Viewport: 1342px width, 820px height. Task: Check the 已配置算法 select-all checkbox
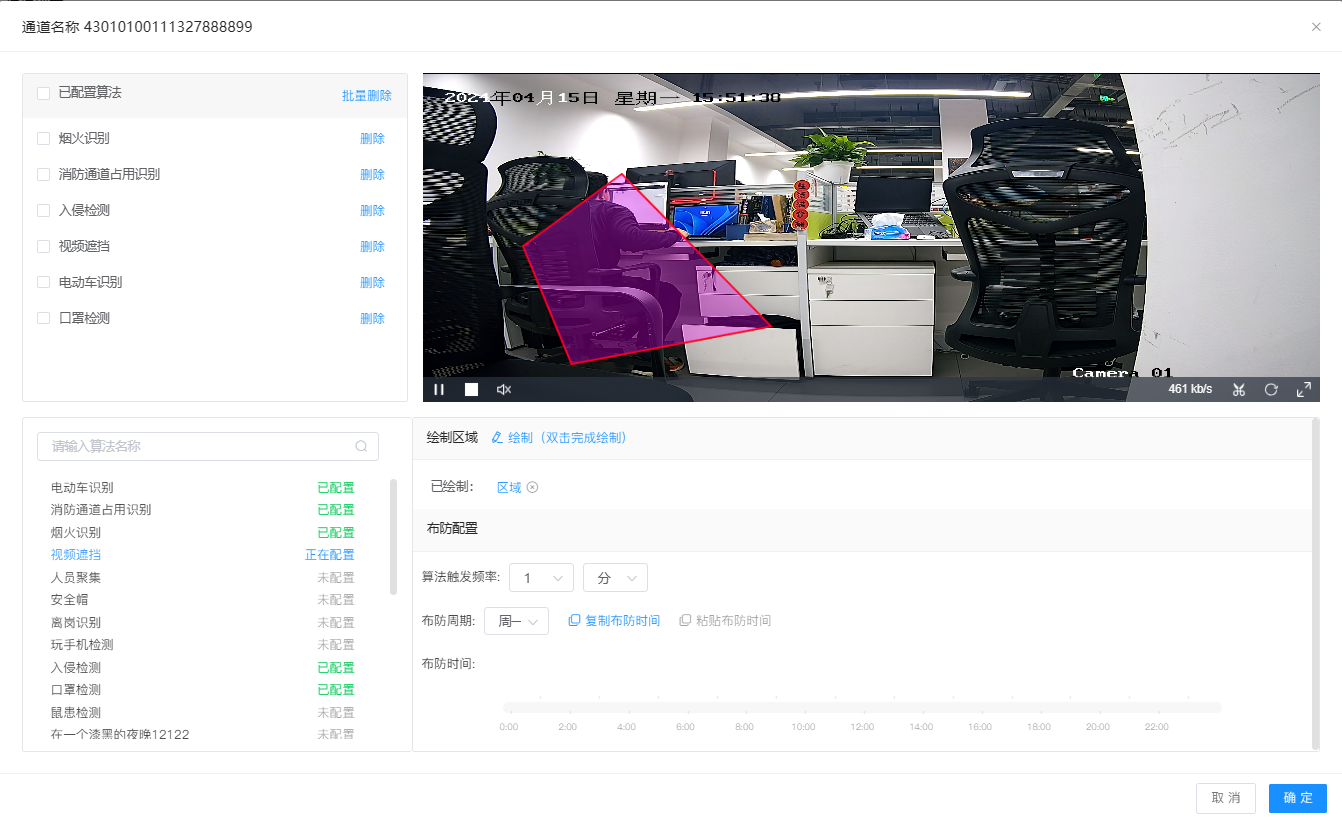(x=43, y=93)
